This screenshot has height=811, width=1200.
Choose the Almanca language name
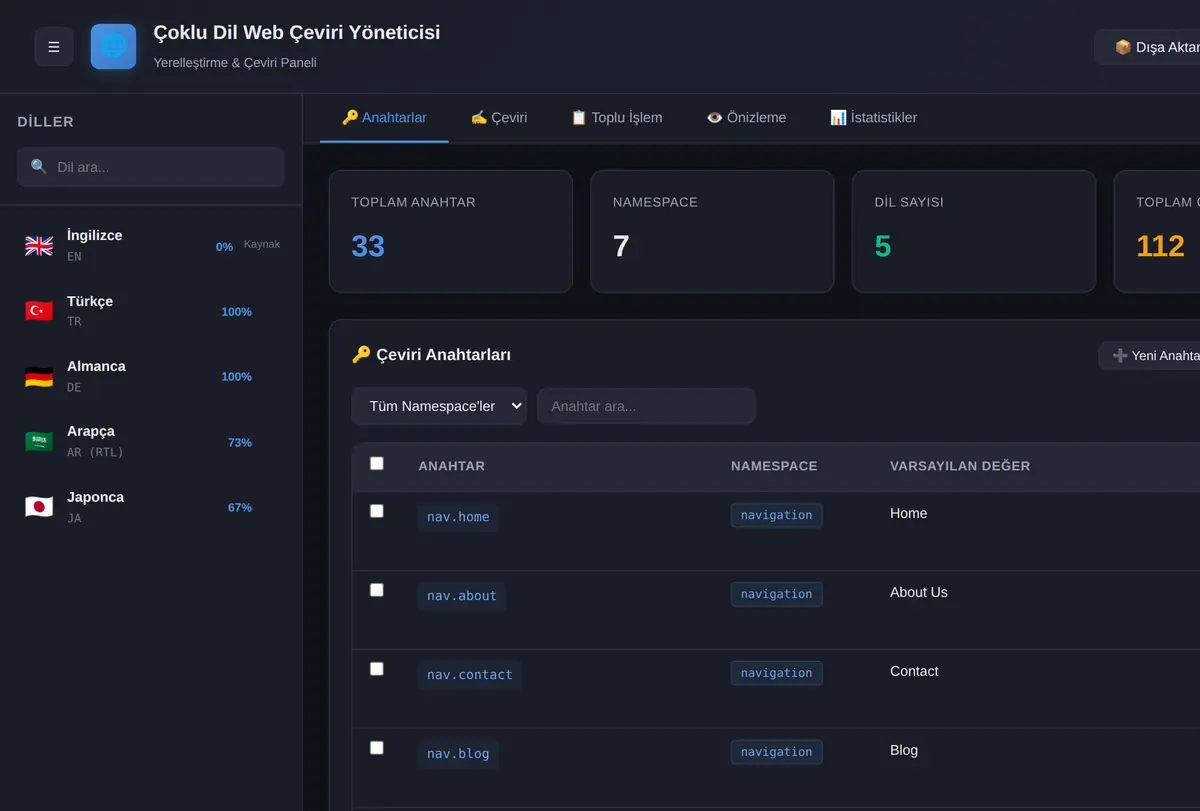click(x=96, y=366)
